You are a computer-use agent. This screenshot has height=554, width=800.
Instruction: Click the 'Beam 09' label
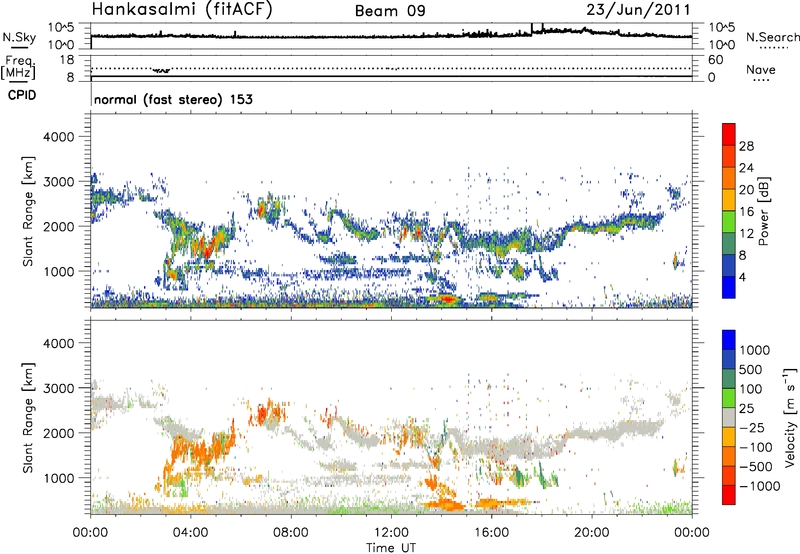point(390,11)
